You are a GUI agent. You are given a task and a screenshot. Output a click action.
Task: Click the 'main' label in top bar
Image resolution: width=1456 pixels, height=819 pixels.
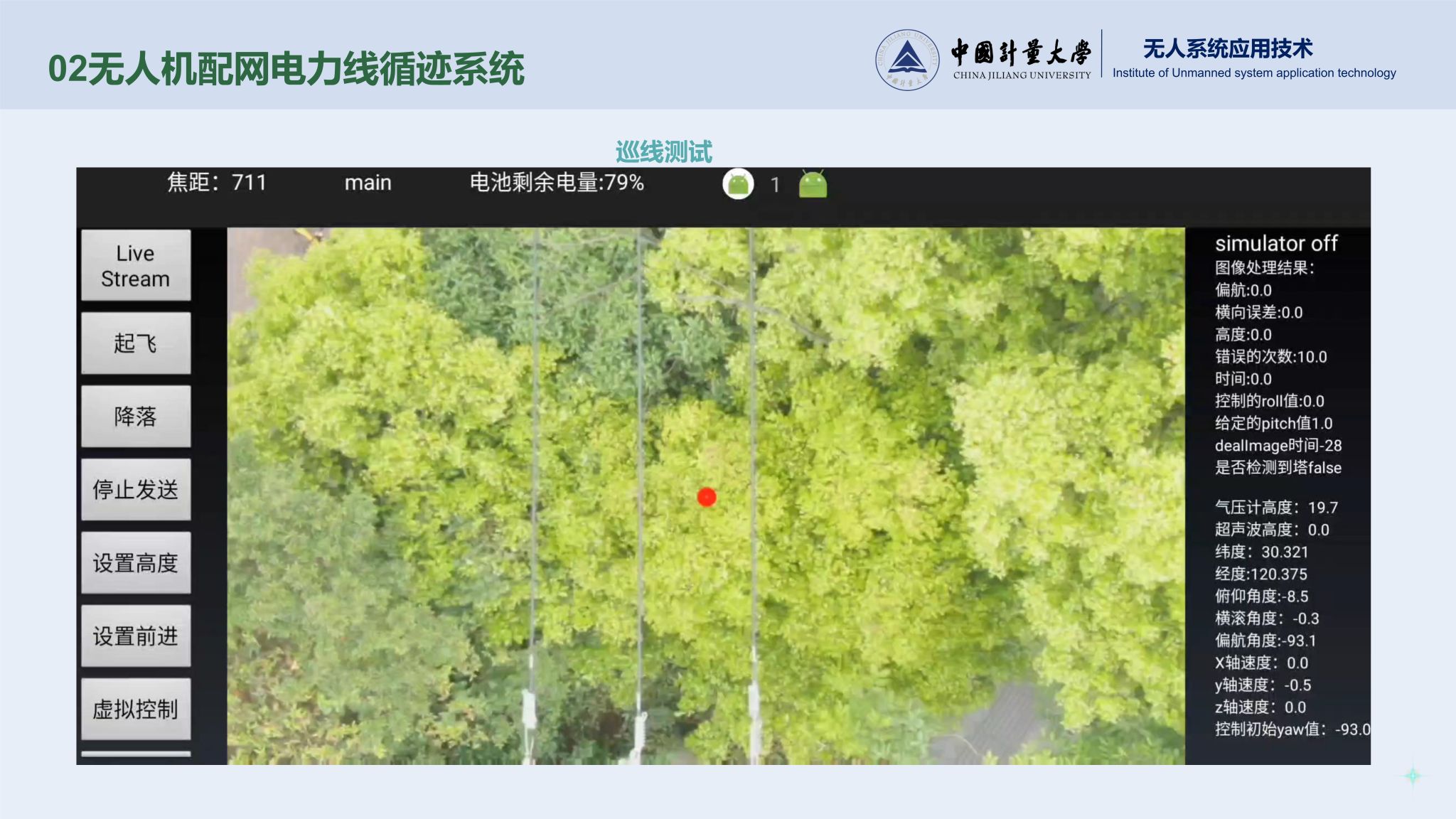tap(368, 183)
